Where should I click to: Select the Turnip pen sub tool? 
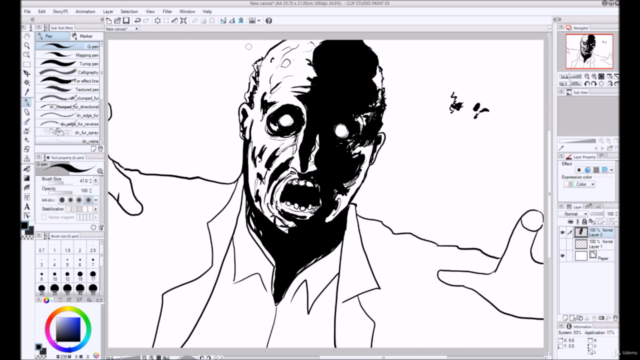[68, 64]
